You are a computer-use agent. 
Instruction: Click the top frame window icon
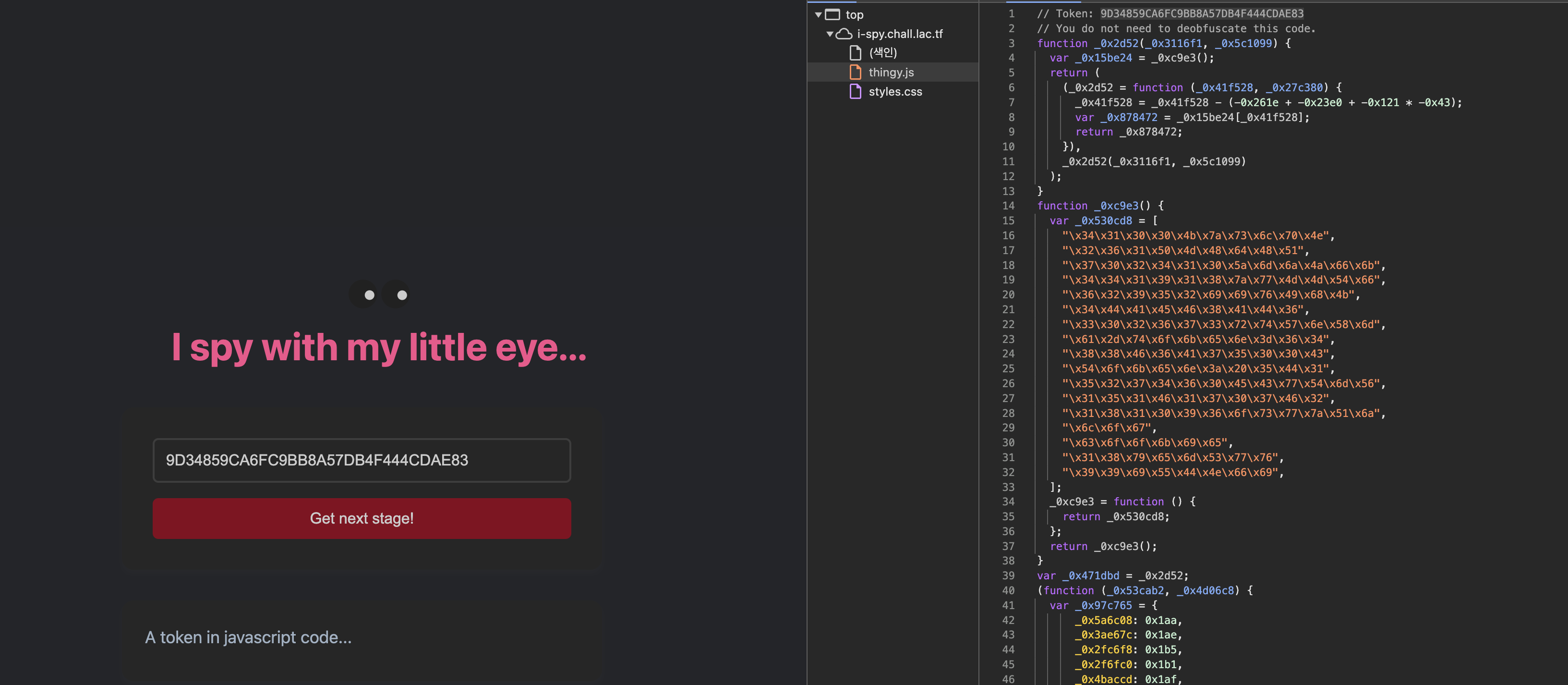832,14
